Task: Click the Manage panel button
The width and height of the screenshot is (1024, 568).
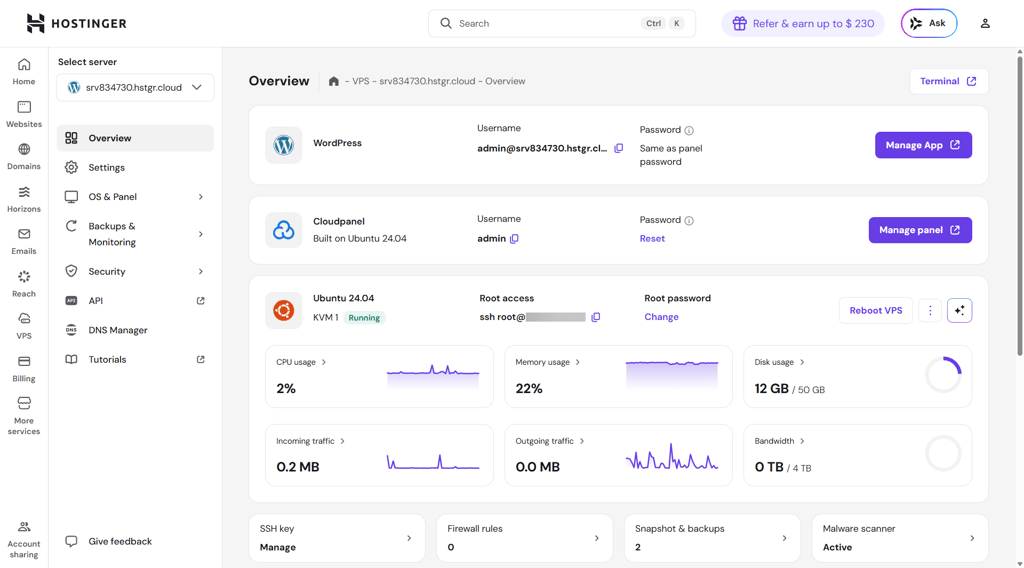Action: point(920,230)
